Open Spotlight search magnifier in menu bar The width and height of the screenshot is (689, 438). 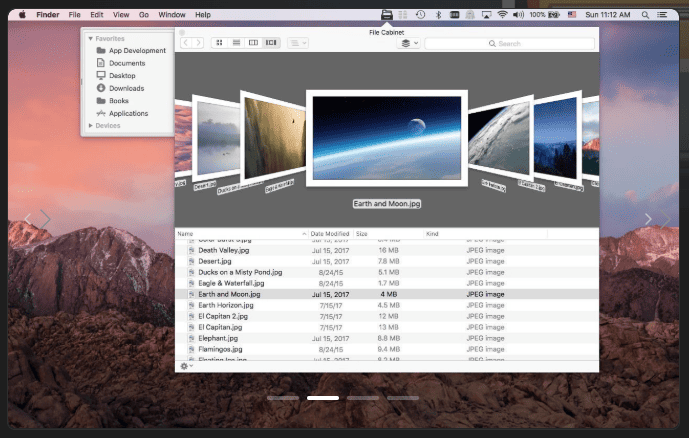(x=645, y=14)
